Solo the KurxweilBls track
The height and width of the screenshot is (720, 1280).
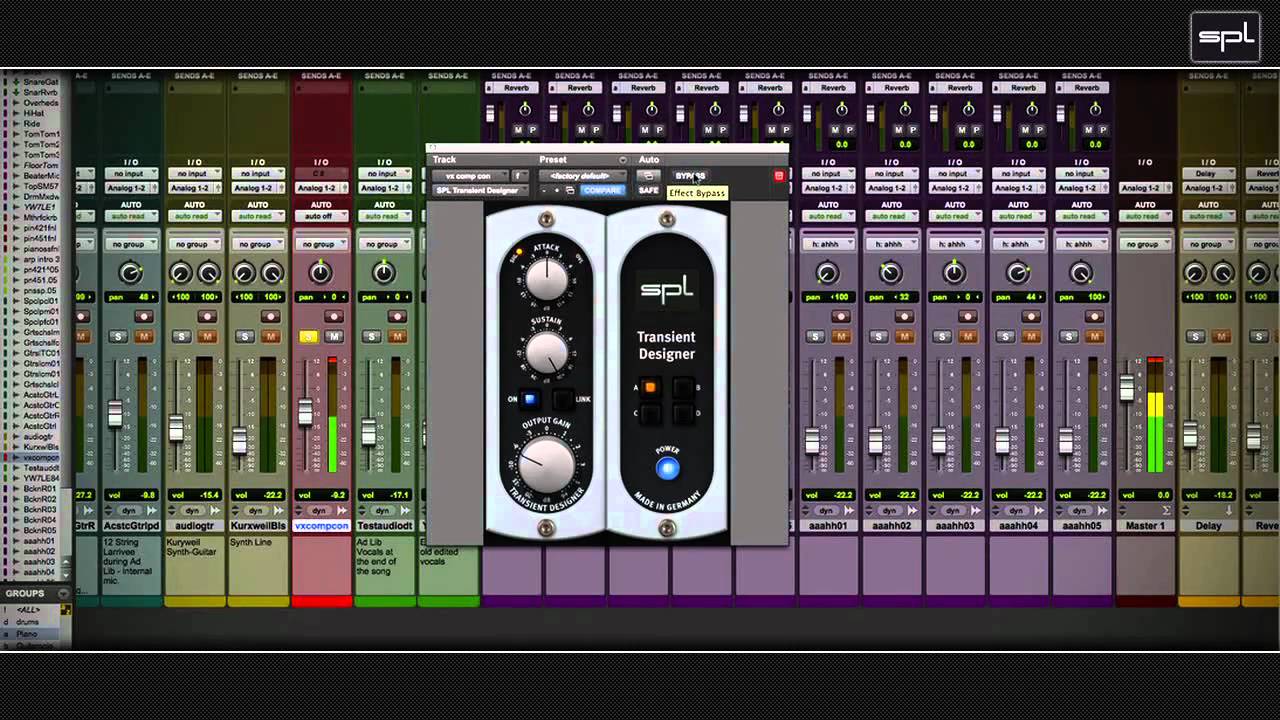click(245, 336)
